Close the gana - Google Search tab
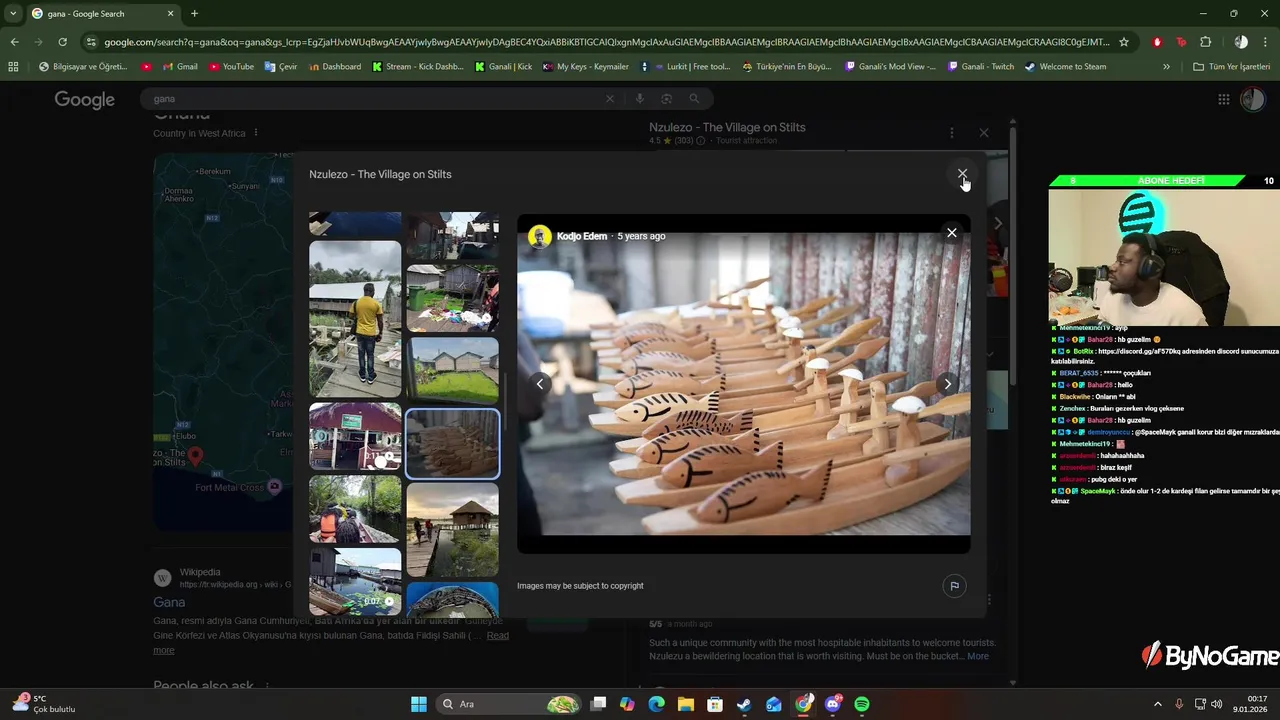 click(170, 13)
